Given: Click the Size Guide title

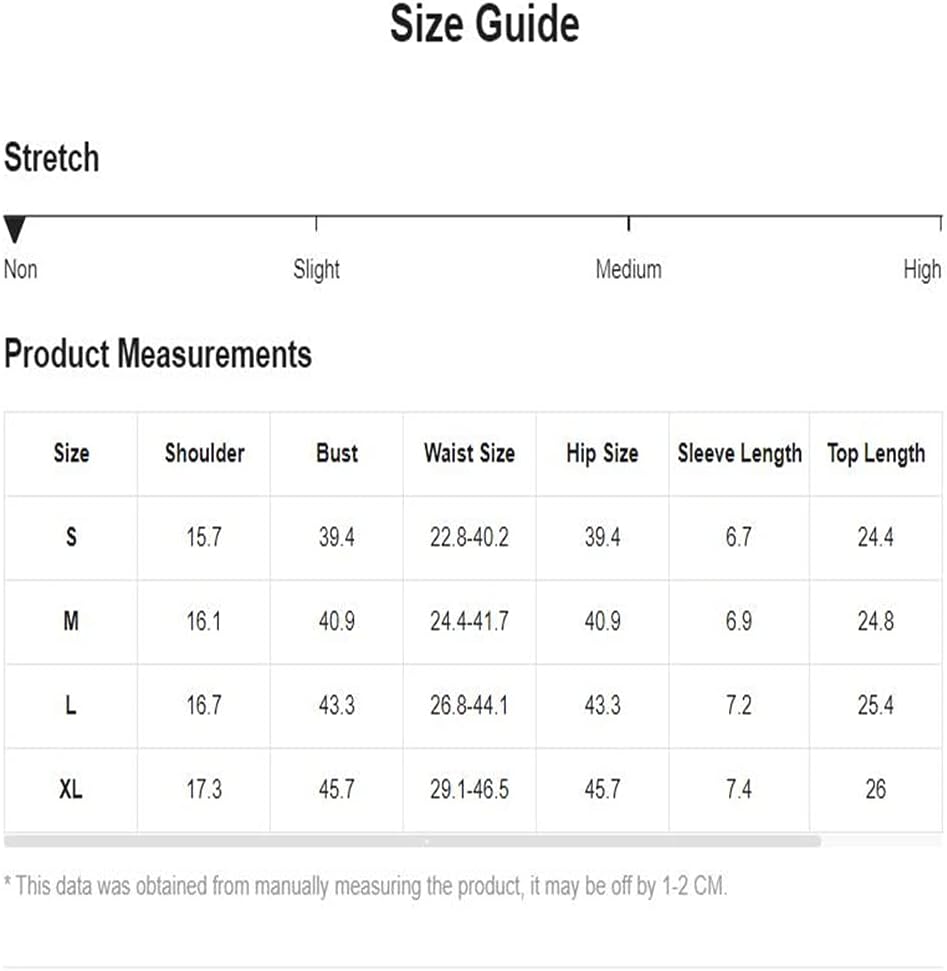Looking at the screenshot, I should [485, 24].
